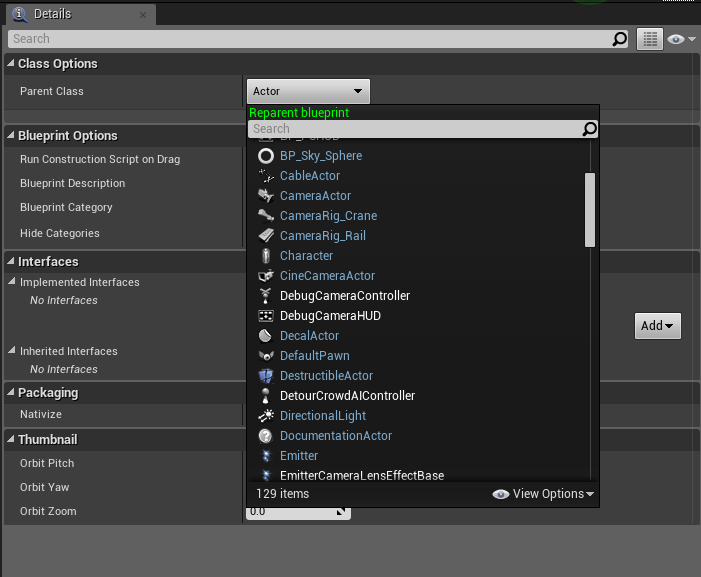Image resolution: width=701 pixels, height=577 pixels.
Task: Click the Hide Categories property label
Action: pyautogui.click(x=59, y=233)
